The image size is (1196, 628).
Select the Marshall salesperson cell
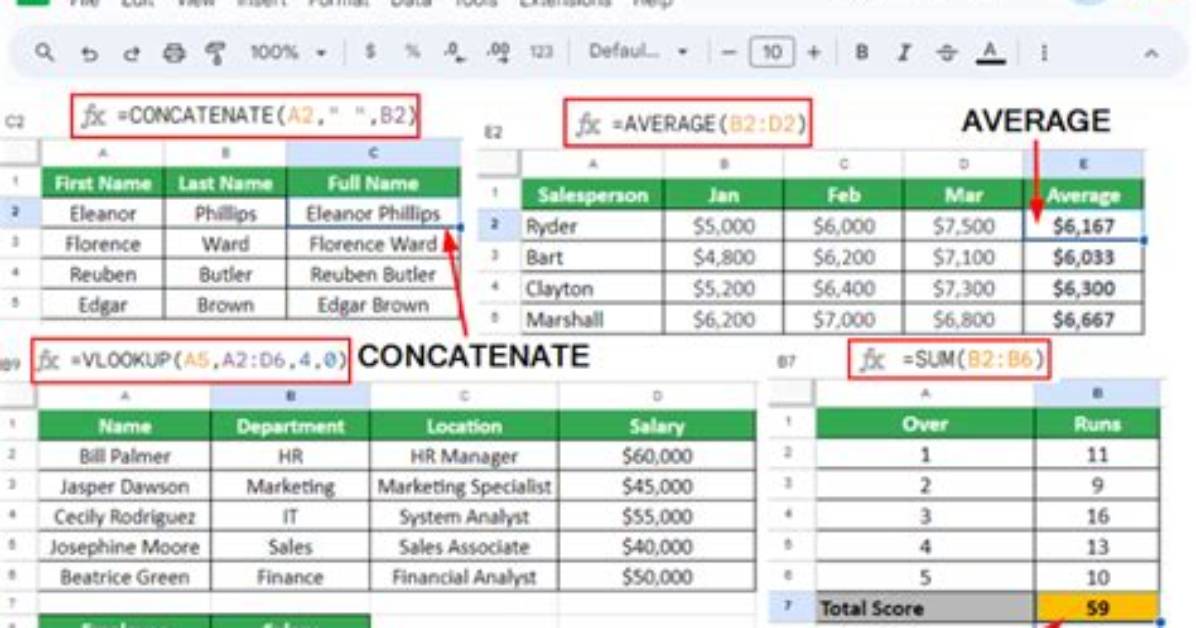coord(593,320)
